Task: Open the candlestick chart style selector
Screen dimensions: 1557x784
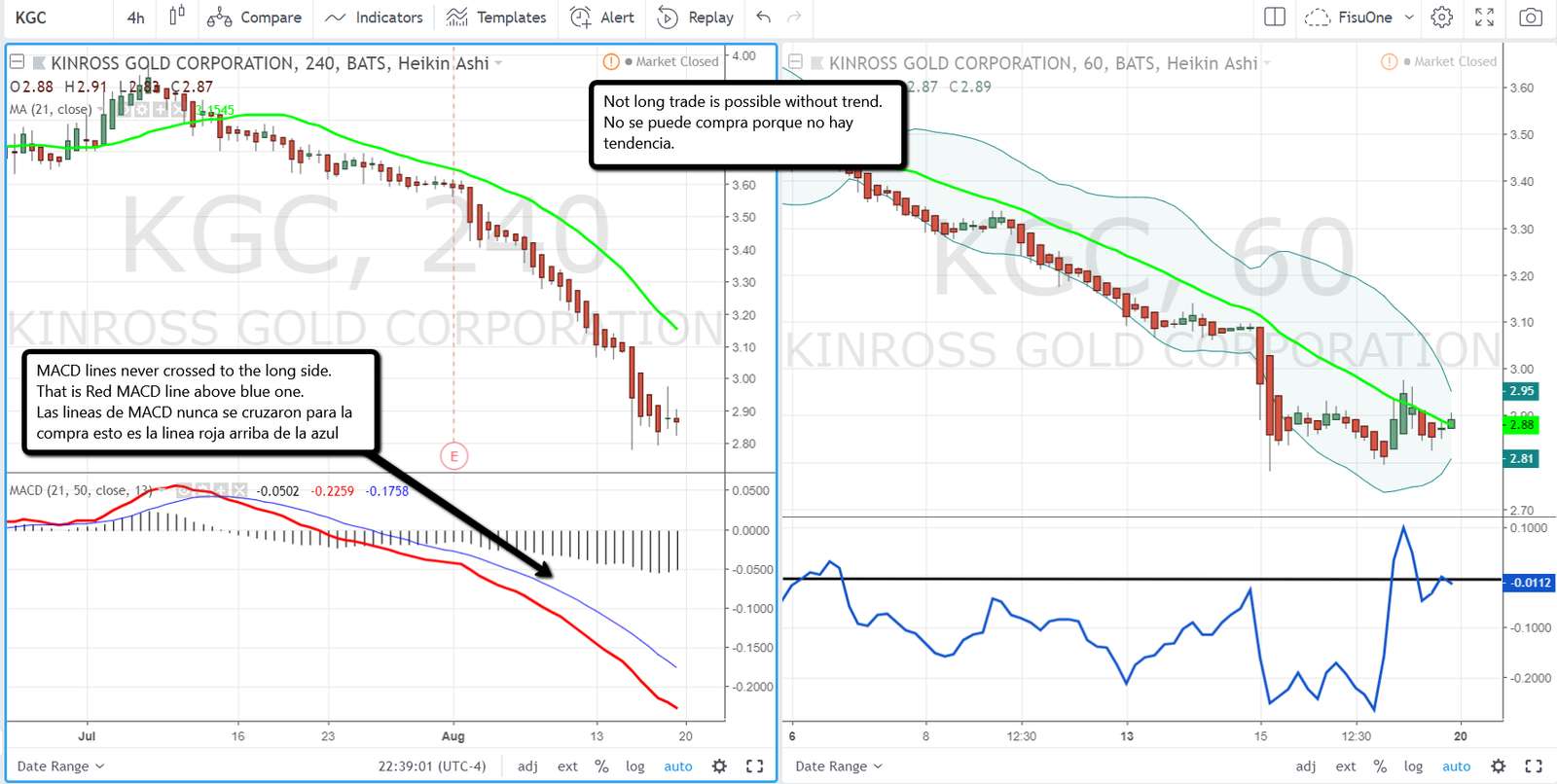Action: click(x=176, y=17)
